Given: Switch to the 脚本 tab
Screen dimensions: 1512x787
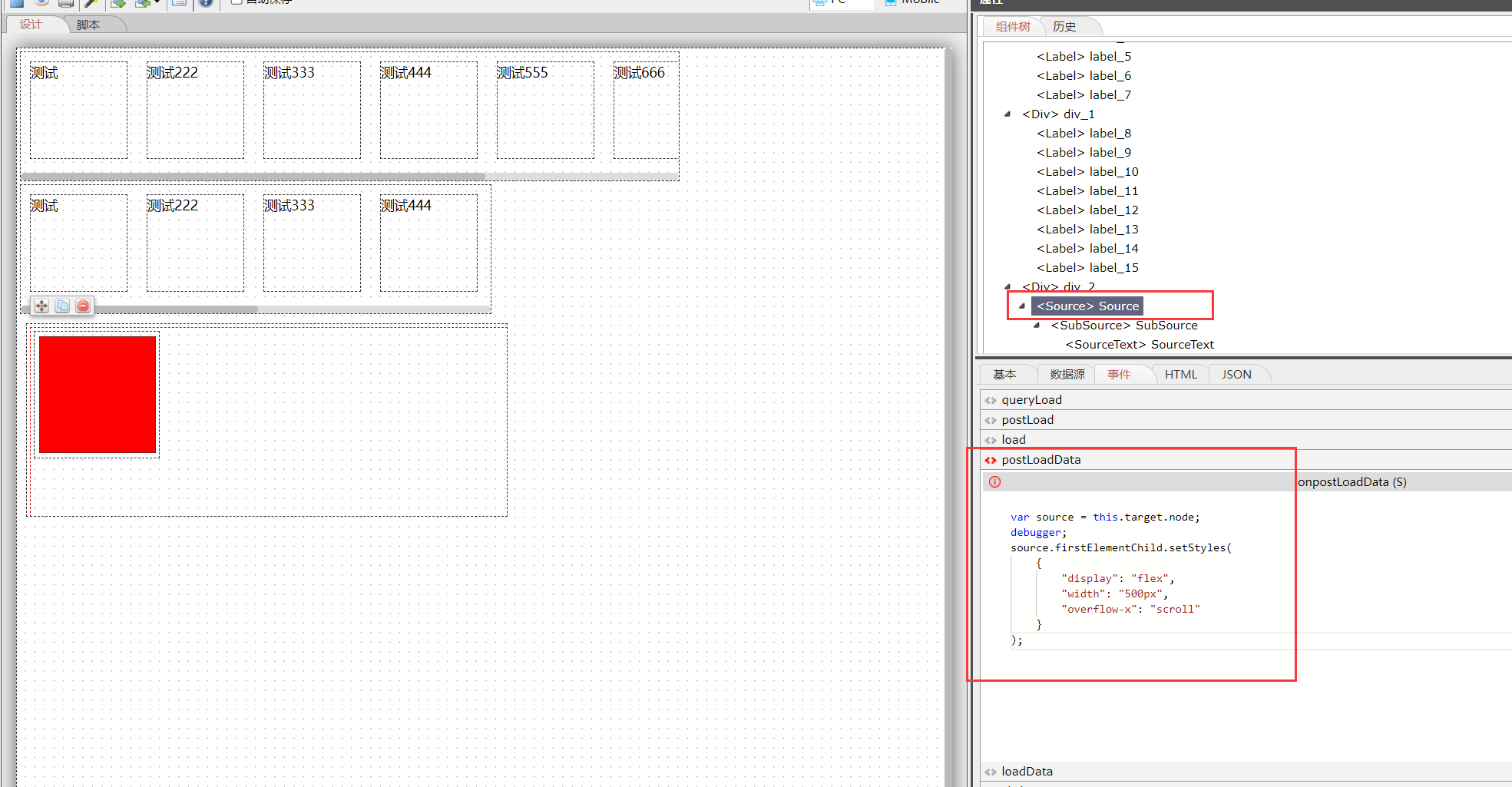Looking at the screenshot, I should tap(88, 25).
